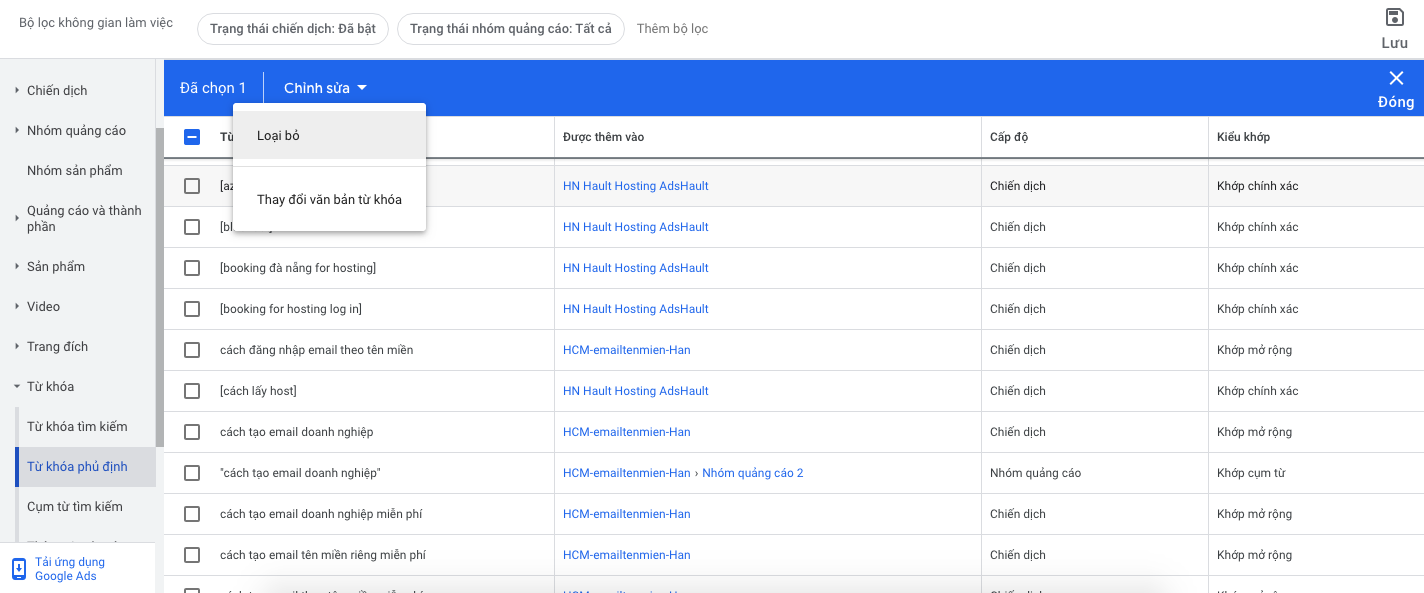Click the sidebar vertical scrollbar
This screenshot has width=1424, height=593.
tap(160, 287)
